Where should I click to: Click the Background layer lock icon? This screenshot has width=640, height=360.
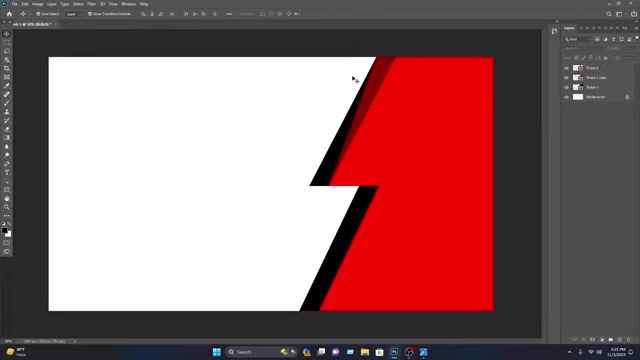click(627, 97)
